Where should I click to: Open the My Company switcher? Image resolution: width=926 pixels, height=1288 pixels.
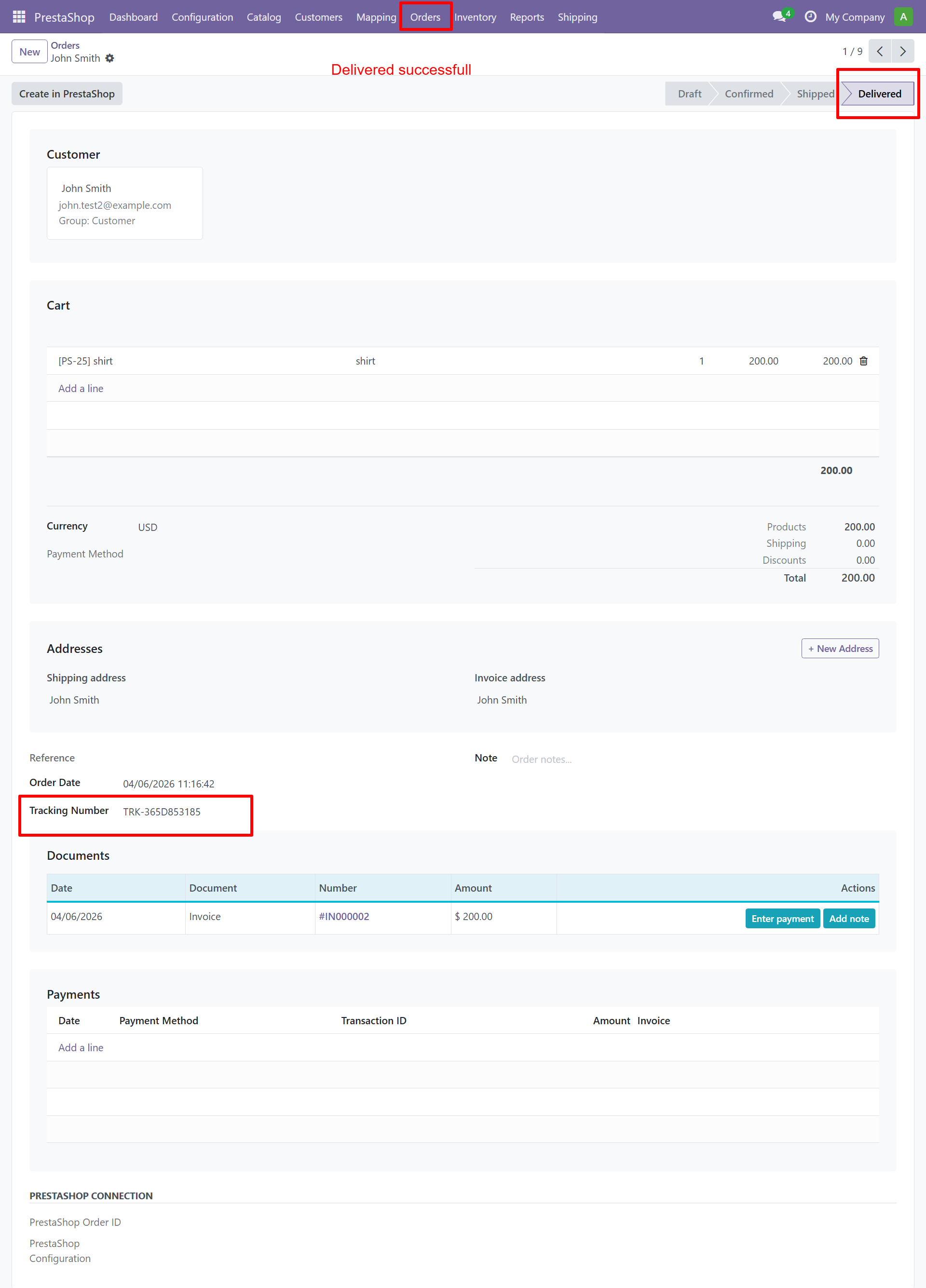(855, 17)
